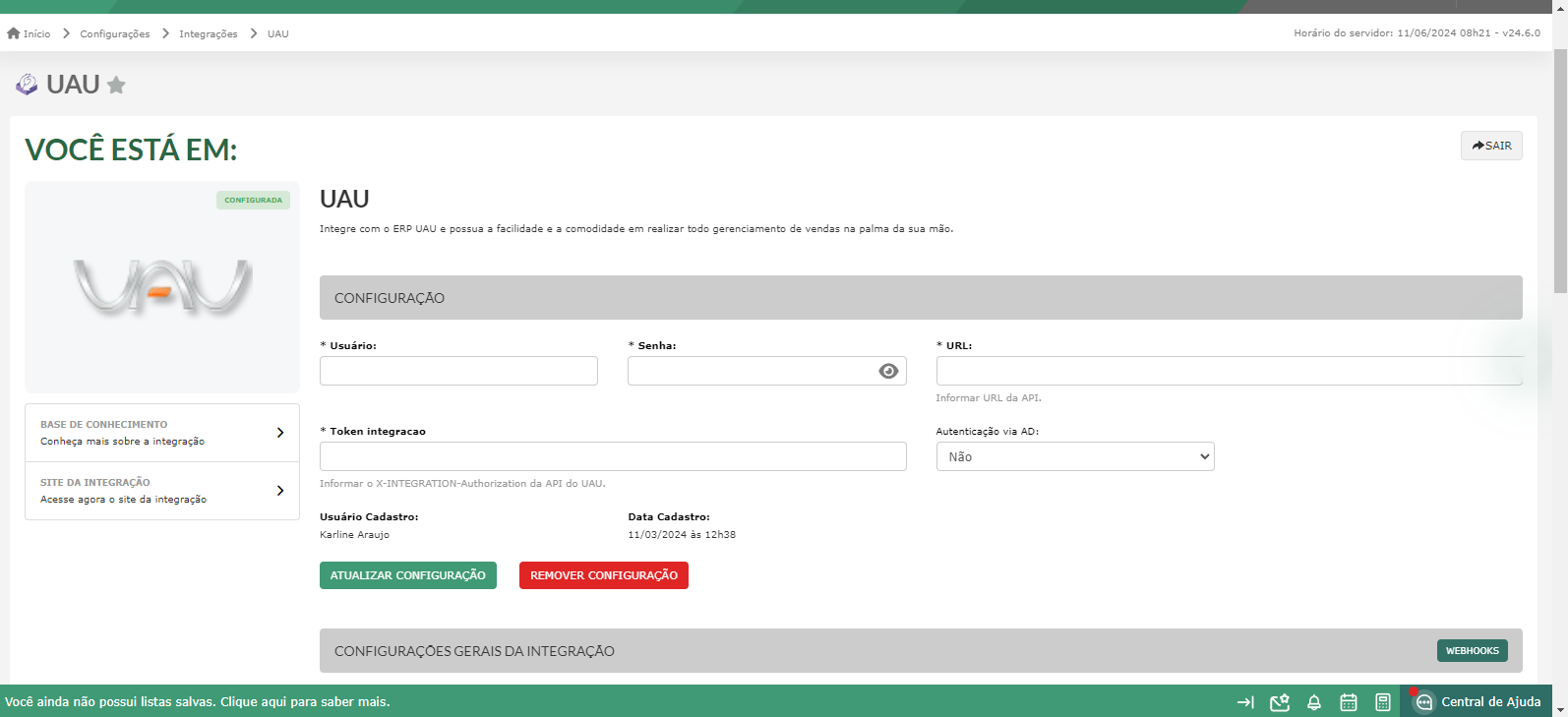This screenshot has height=717, width=1568.
Task: Click the Central de Ajuda label
Action: pyautogui.click(x=1491, y=702)
